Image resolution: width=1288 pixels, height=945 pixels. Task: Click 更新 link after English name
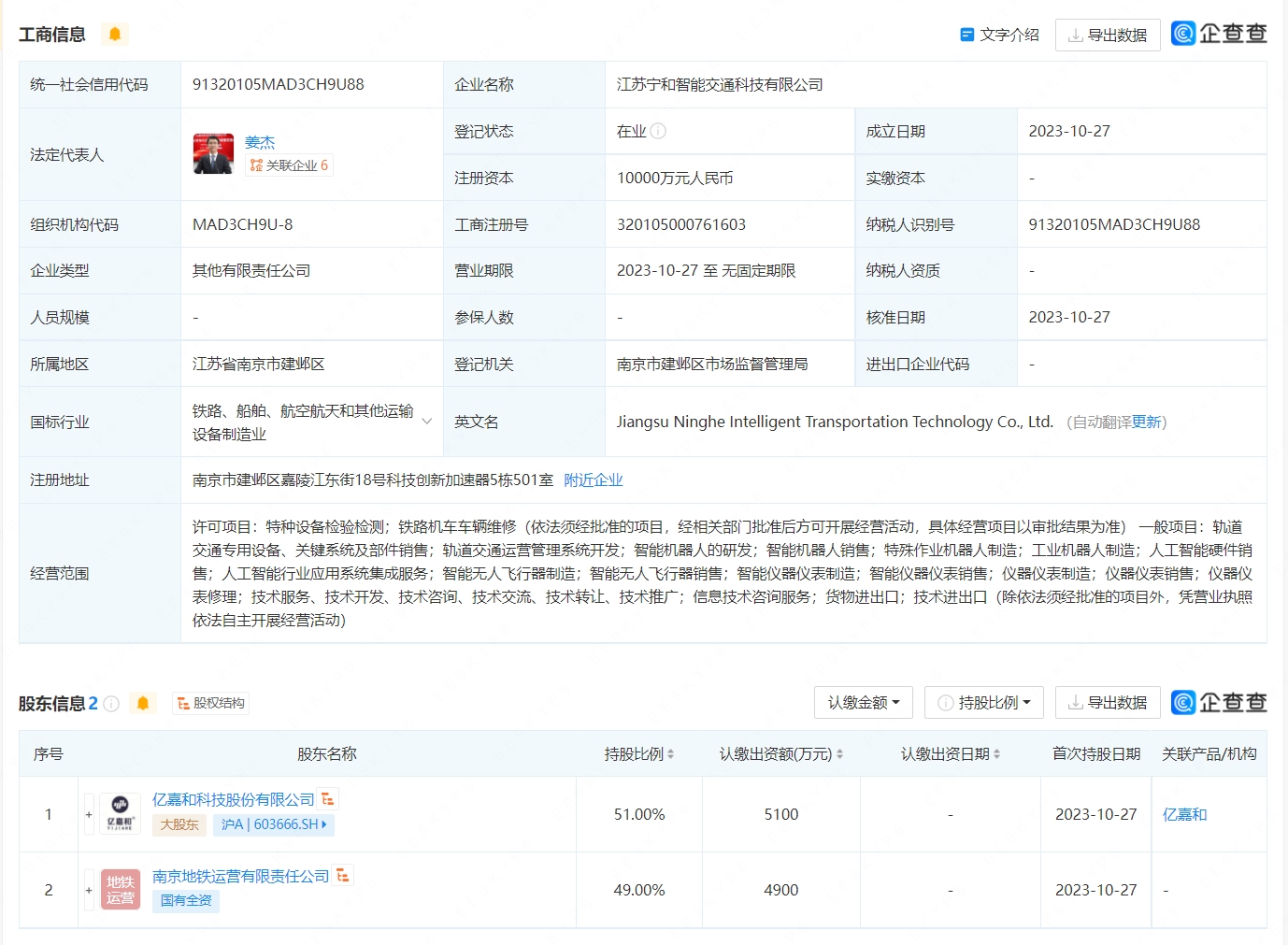1146,422
